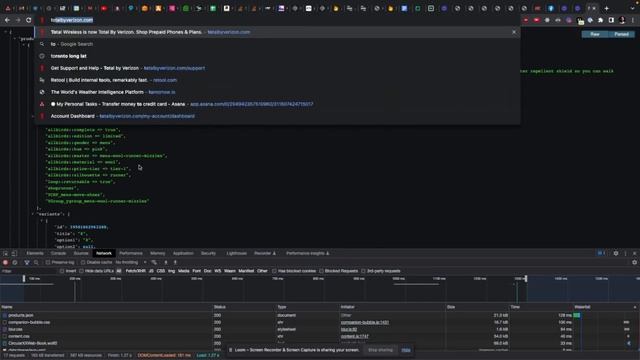Open the console issues counter badge
The height and width of the screenshot is (360, 640).
coord(601,253)
